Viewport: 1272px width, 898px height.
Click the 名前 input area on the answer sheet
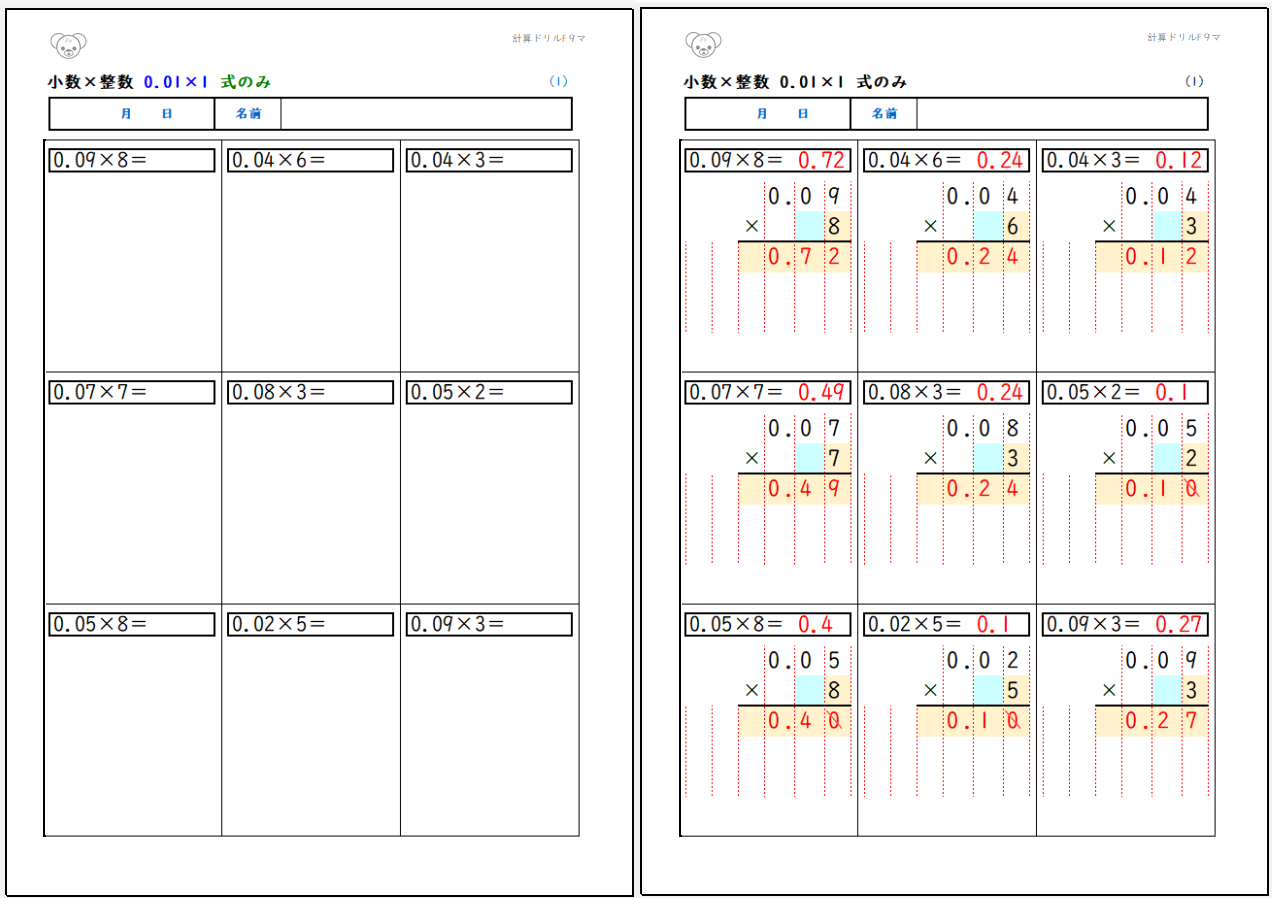coord(1061,114)
